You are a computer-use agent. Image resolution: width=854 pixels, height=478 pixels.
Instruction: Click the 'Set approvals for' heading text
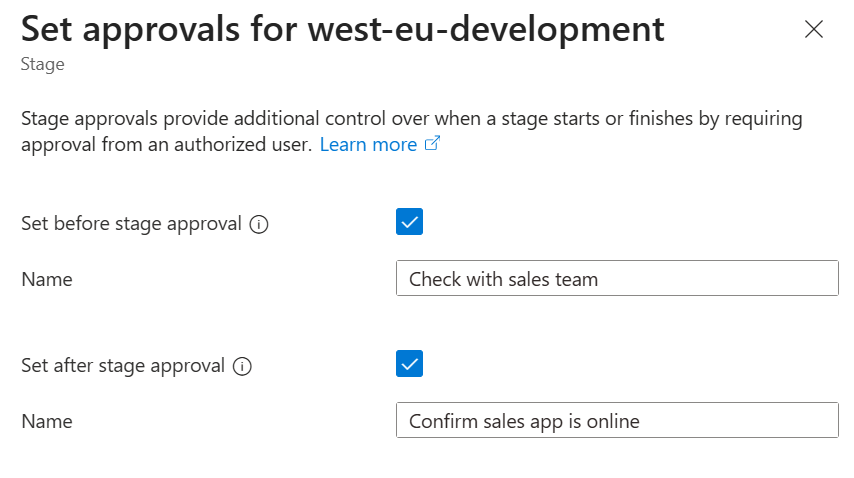(149, 29)
